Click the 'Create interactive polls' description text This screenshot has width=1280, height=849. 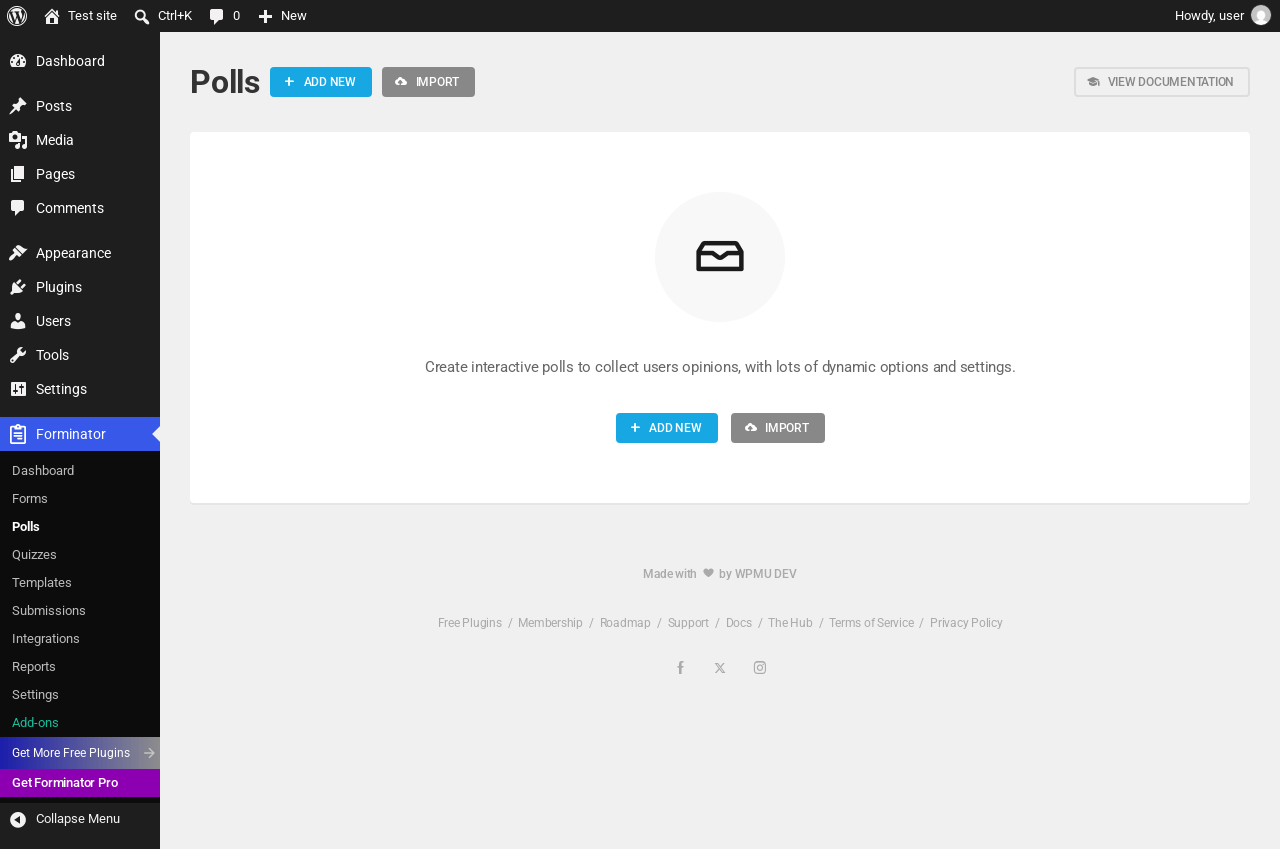tap(720, 367)
